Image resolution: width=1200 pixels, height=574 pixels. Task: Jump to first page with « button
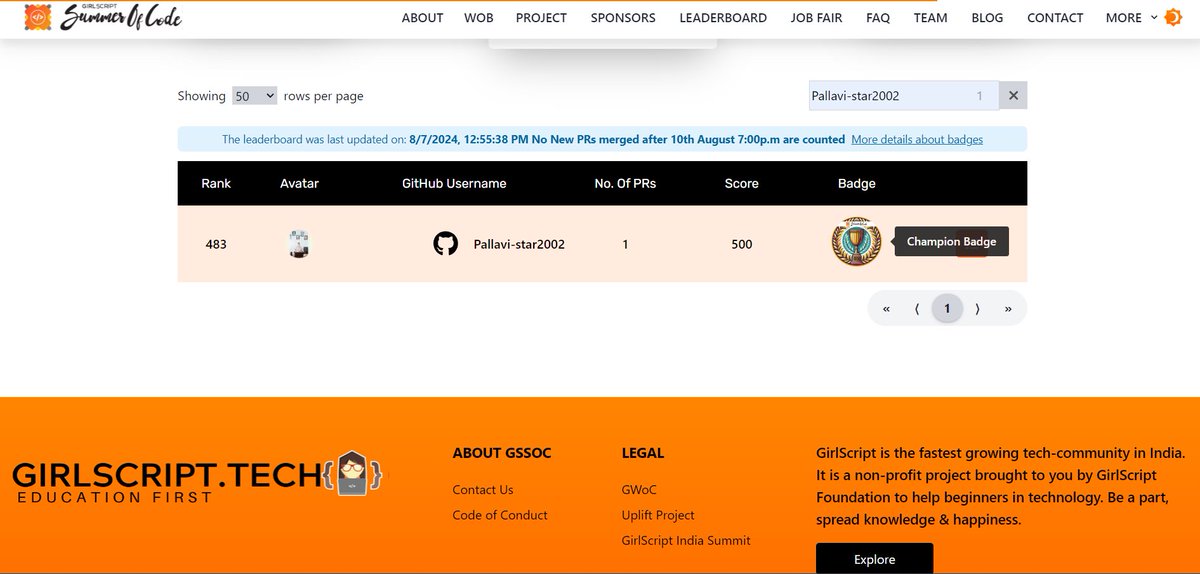click(886, 309)
